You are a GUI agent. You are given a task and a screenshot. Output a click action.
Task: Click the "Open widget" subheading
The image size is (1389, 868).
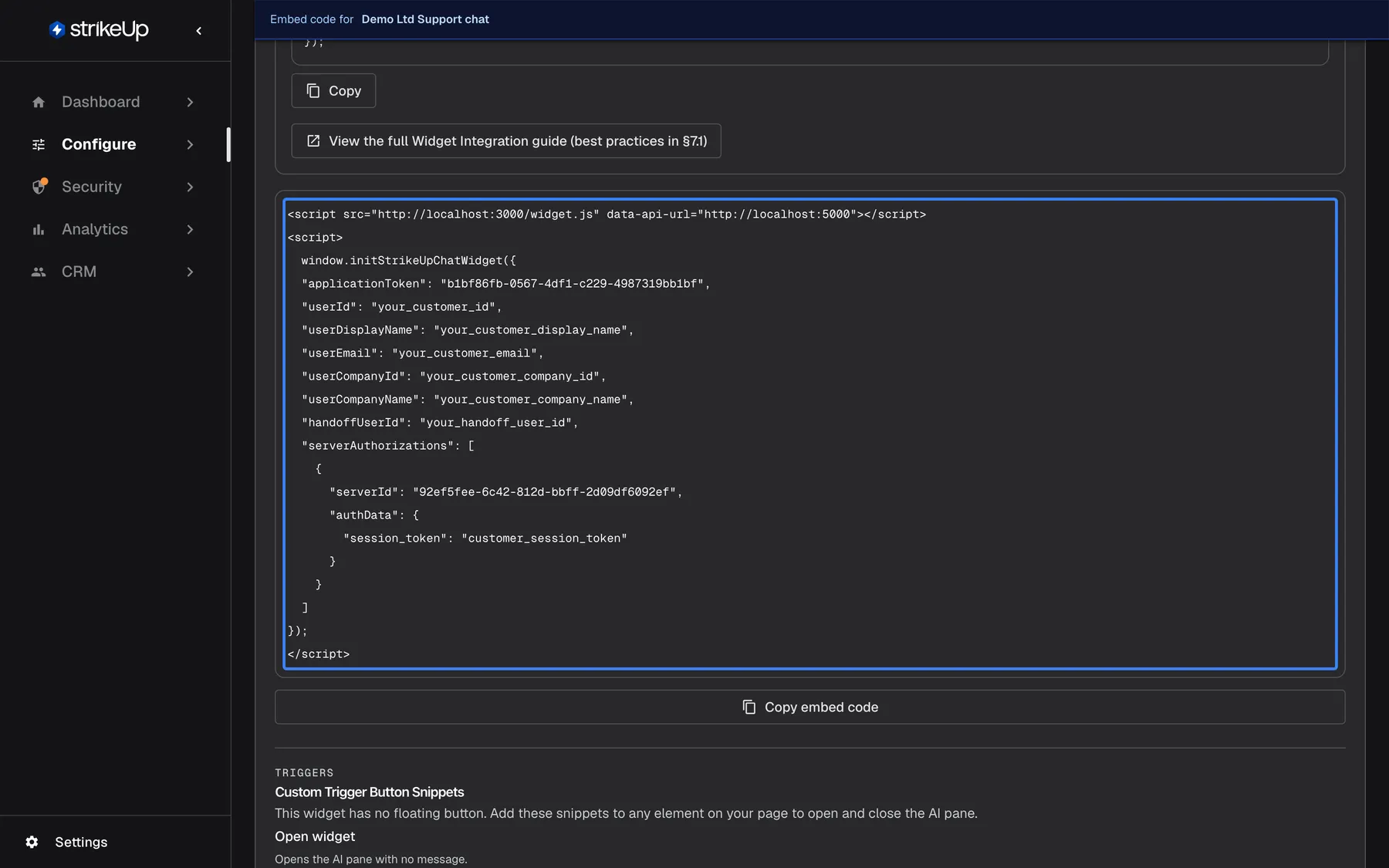[x=315, y=836]
